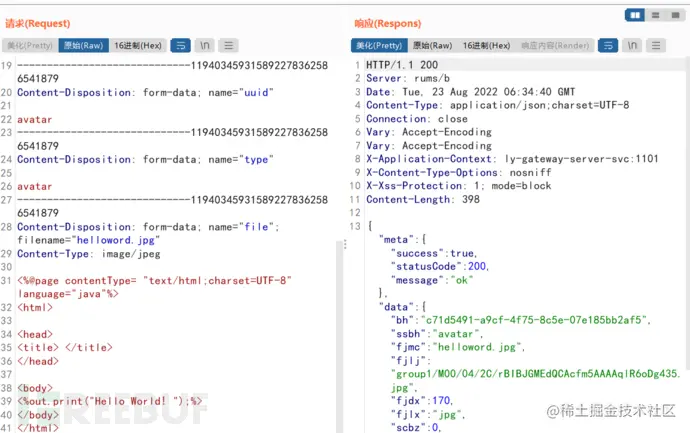Viewport: 690px width, 433px height.
Task: Click the "ssbh":"avatar" JSON line
Action: [437, 334]
